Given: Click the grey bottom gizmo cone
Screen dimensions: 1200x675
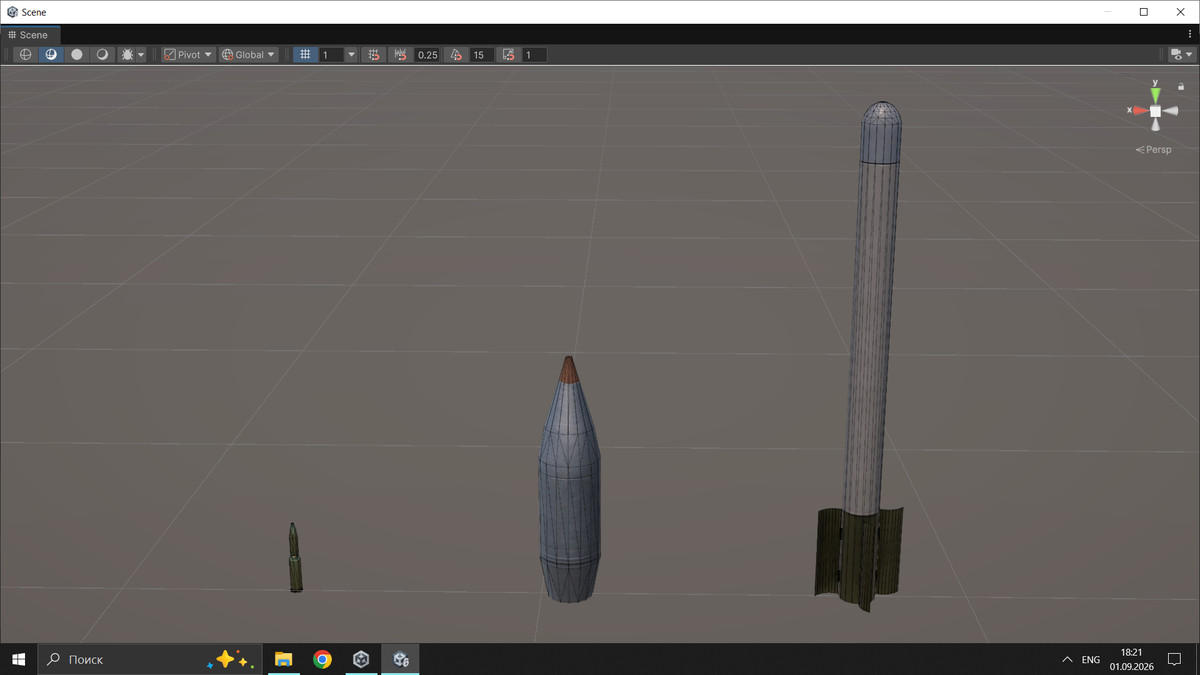Looking at the screenshot, I should 1155,126.
